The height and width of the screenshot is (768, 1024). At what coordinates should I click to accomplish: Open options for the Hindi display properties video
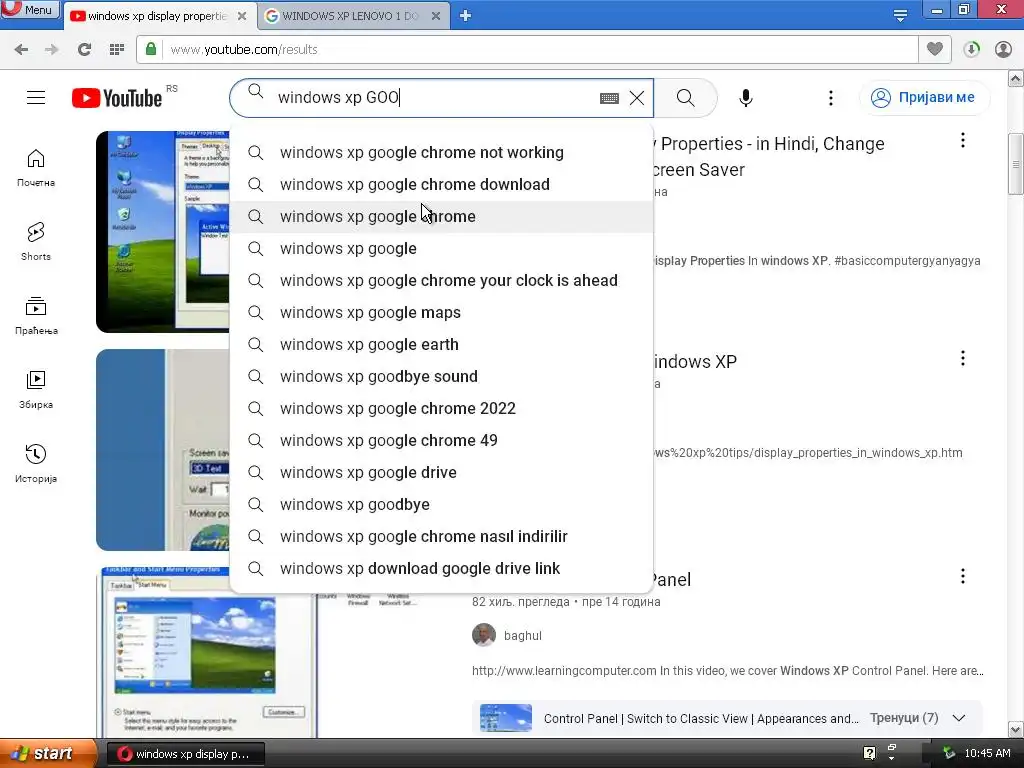tap(963, 140)
